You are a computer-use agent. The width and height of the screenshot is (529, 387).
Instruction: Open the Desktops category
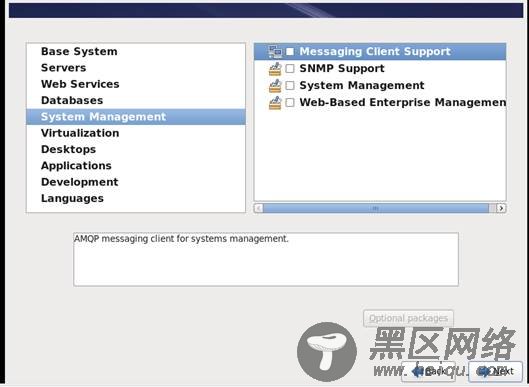click(136, 149)
